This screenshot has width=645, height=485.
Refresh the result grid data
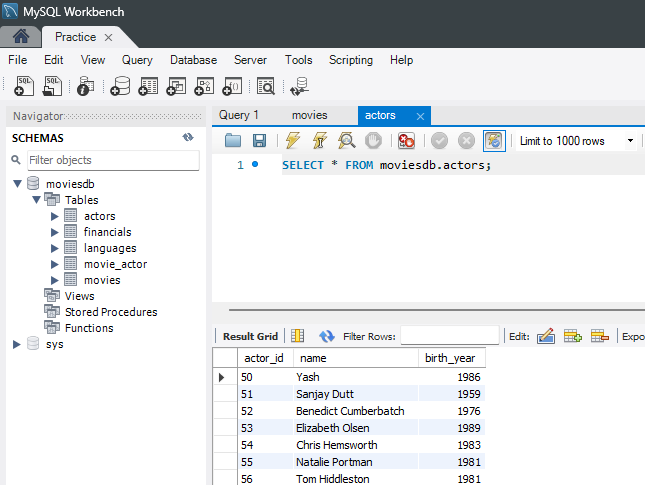pos(327,336)
